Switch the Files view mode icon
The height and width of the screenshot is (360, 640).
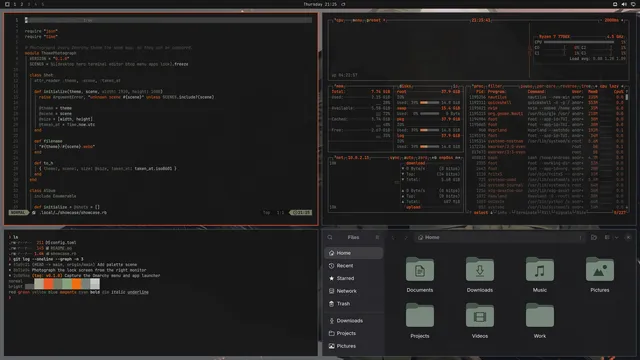point(607,237)
